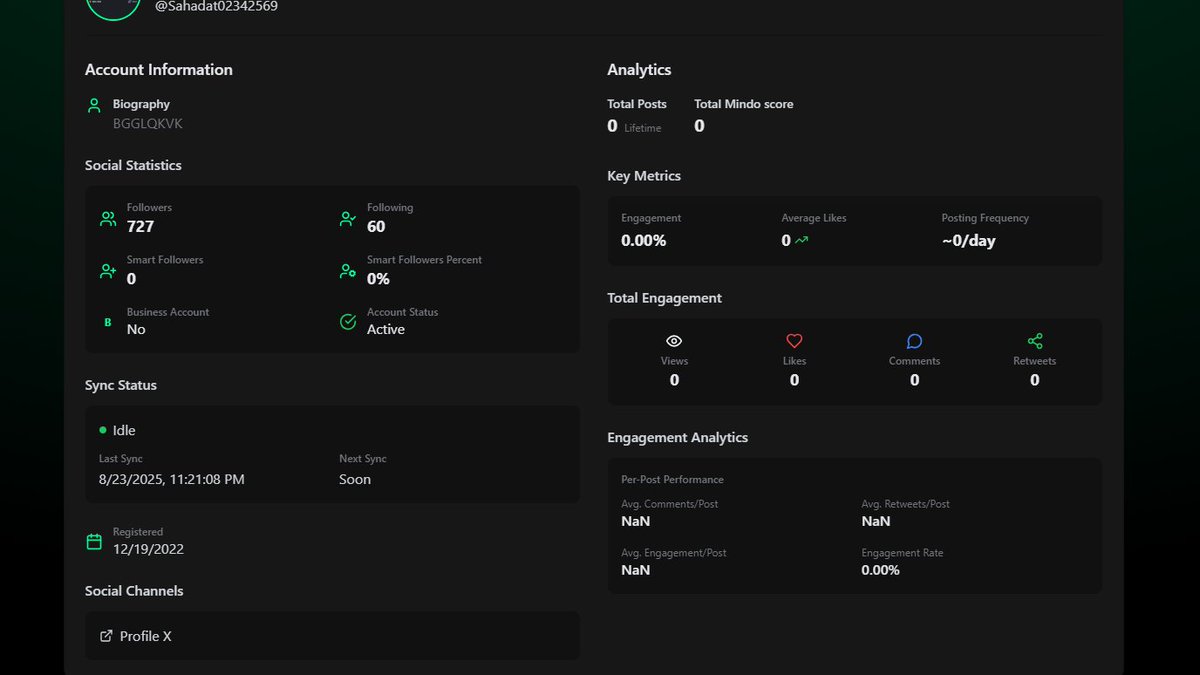Click the Views eye icon
The image size is (1200, 675).
coord(674,340)
